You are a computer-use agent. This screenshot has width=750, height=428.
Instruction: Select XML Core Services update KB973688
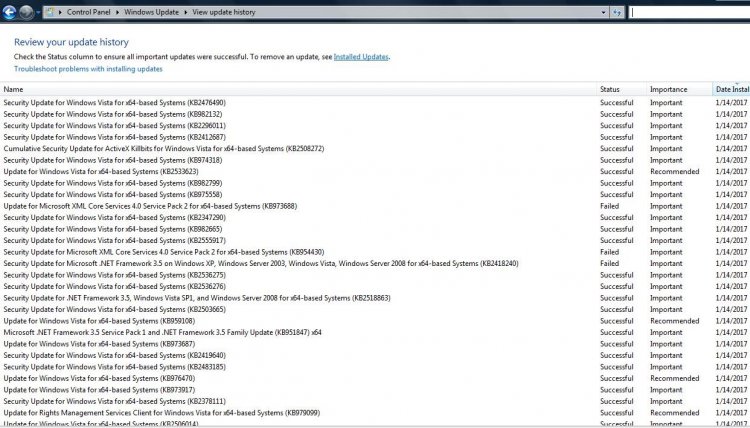click(375, 206)
